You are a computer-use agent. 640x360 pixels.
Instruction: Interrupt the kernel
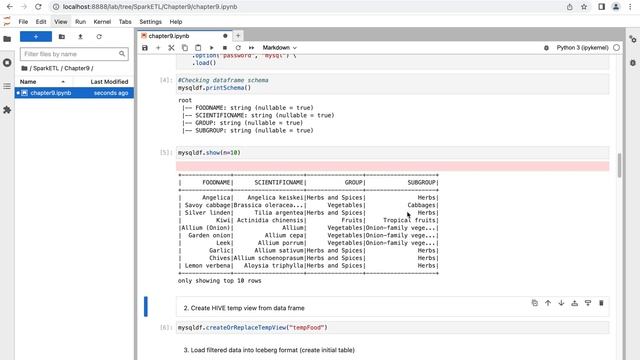point(224,48)
